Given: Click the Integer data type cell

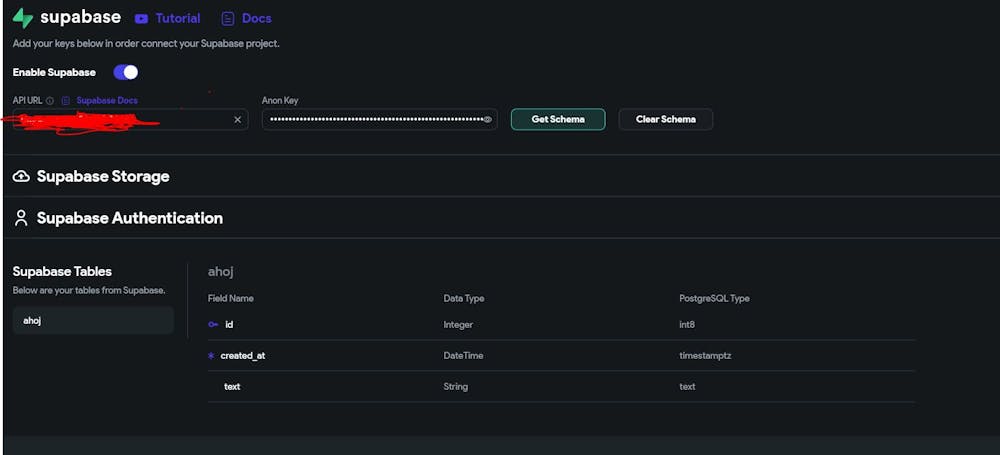Looking at the screenshot, I should 458,325.
